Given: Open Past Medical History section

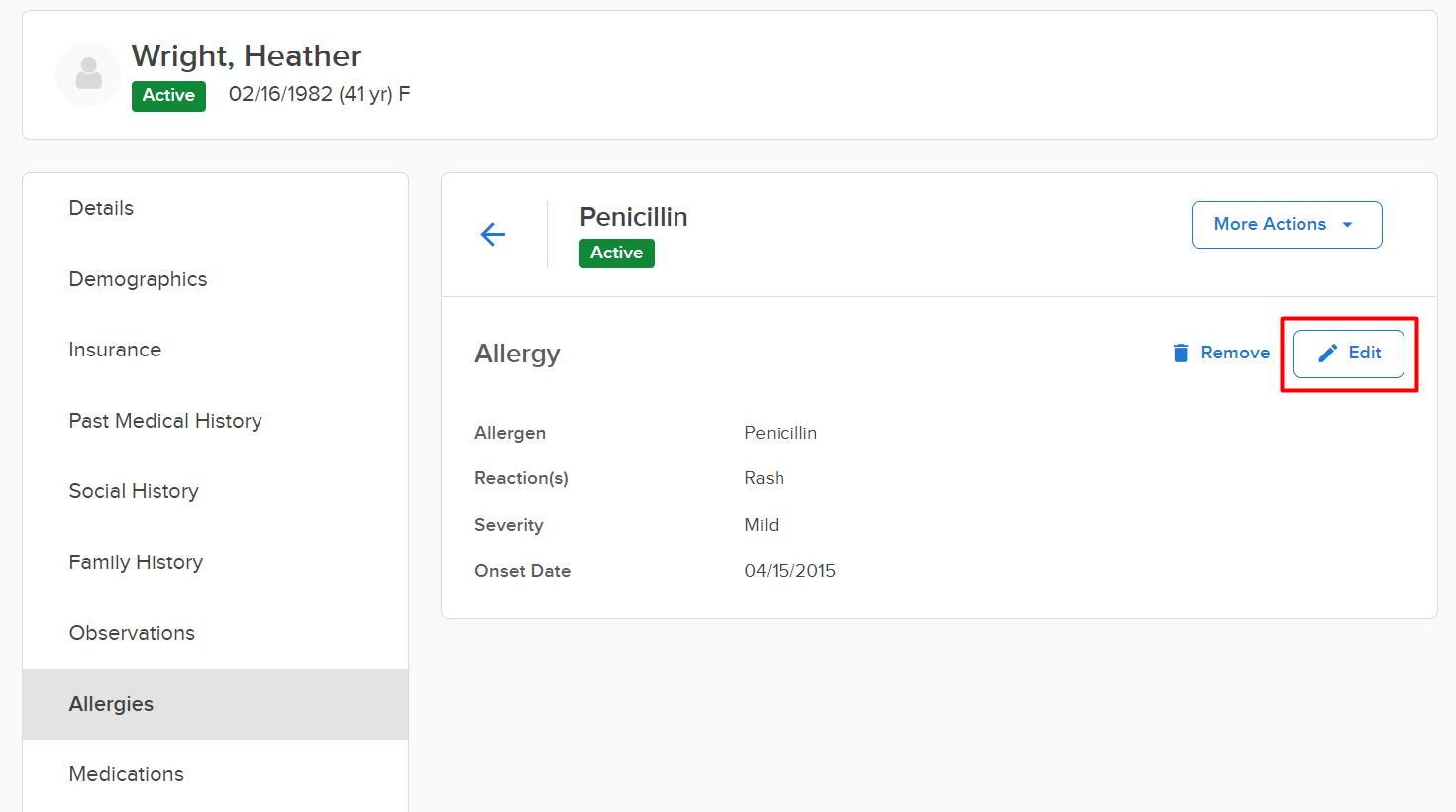Looking at the screenshot, I should (165, 421).
